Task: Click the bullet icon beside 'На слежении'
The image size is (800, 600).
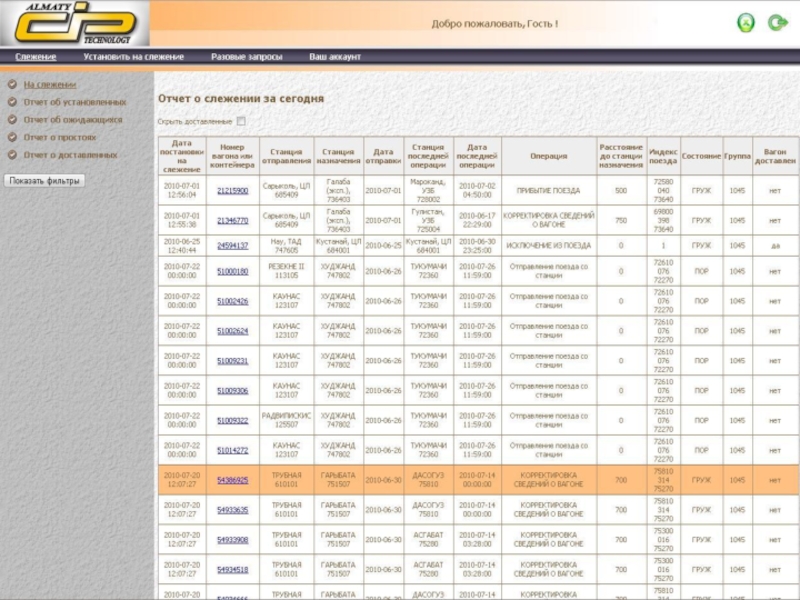Action: (x=11, y=85)
